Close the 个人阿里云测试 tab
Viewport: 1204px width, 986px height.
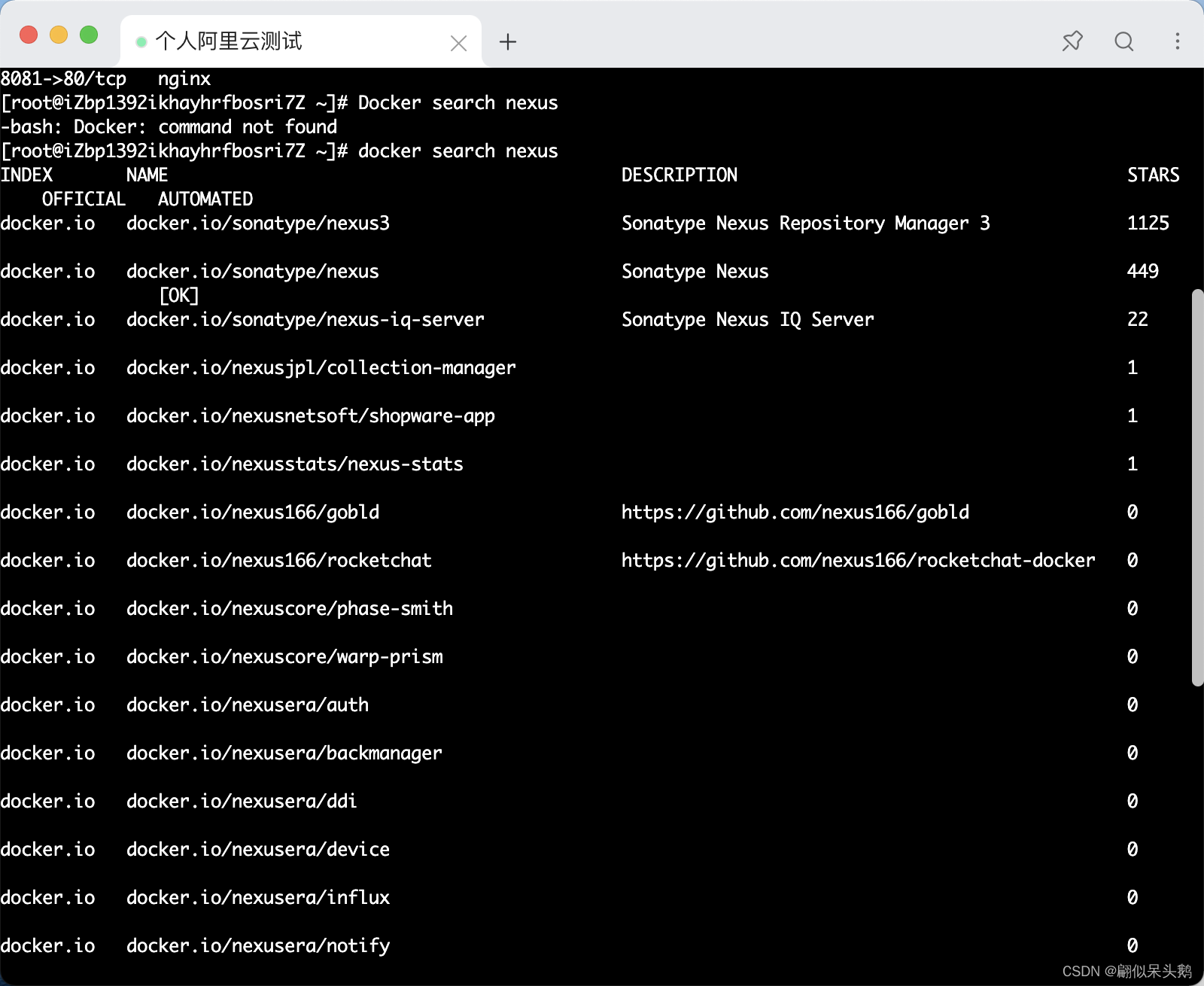pyautogui.click(x=458, y=44)
